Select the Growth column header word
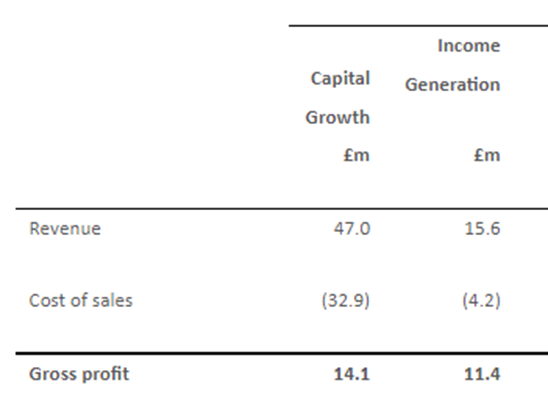Viewport: 548px width, 416px height. 338,117
